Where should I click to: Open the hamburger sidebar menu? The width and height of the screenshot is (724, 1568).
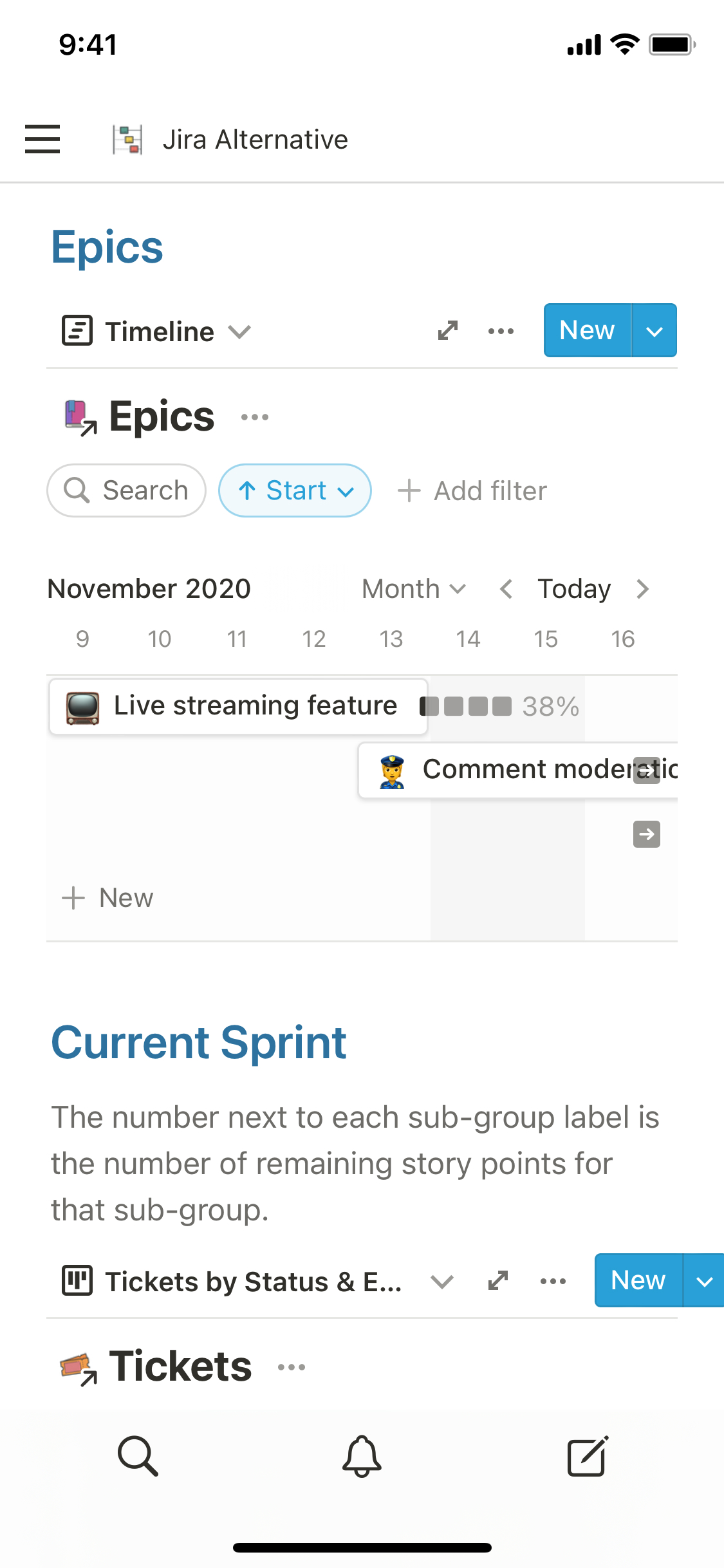[42, 139]
